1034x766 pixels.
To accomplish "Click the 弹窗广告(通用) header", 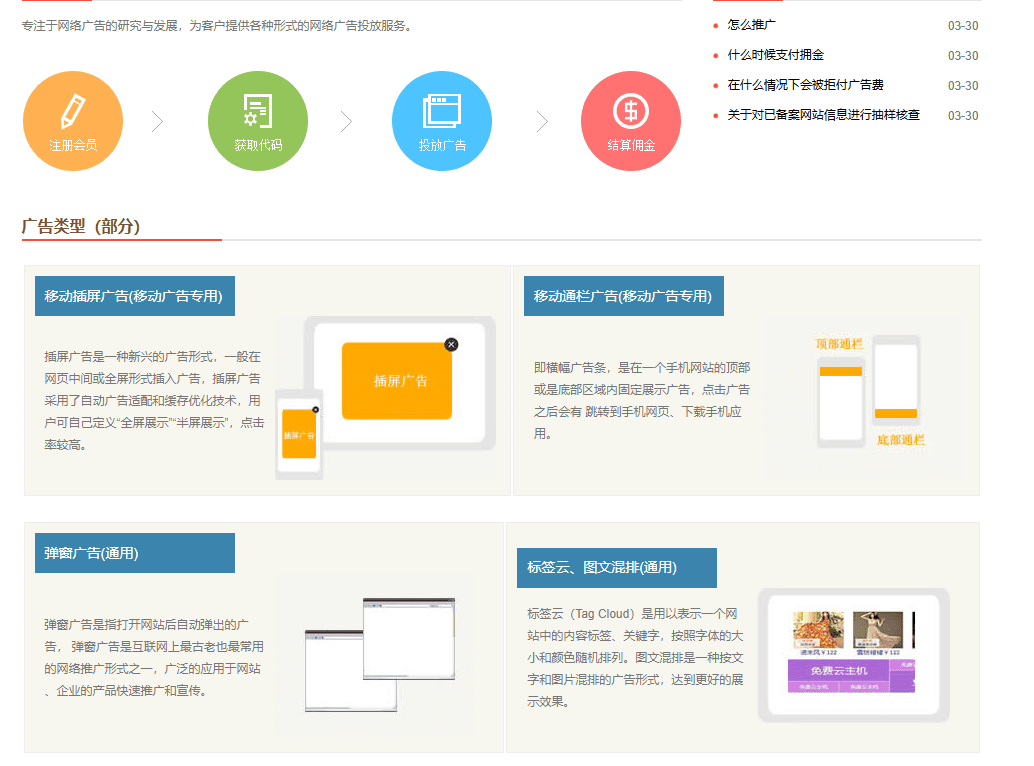I will [x=135, y=553].
